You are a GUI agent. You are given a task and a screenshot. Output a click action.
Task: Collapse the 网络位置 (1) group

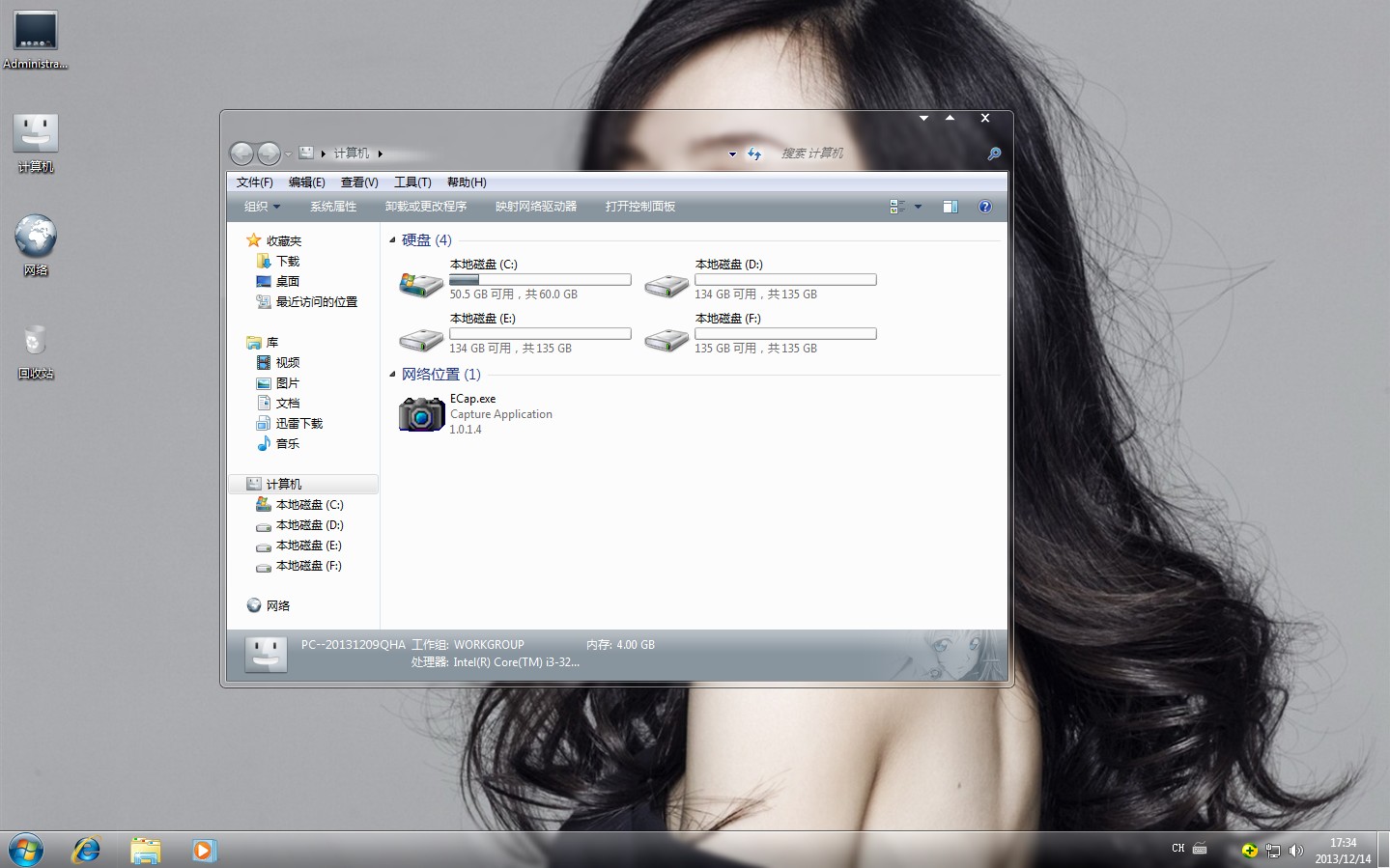(x=392, y=375)
